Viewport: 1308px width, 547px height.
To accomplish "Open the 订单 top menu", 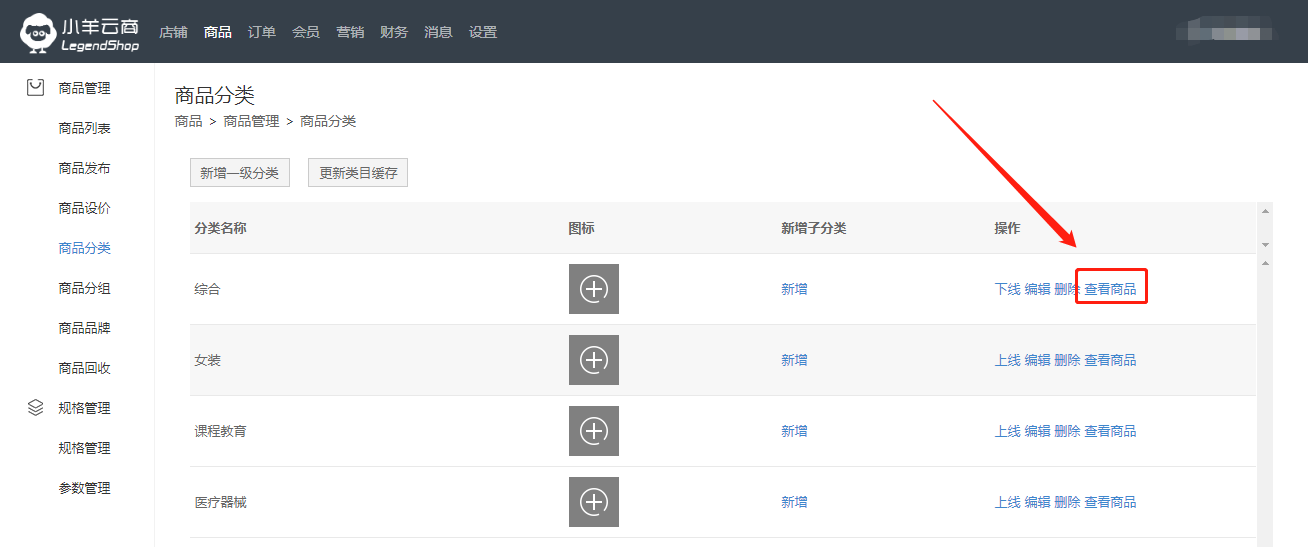I will pyautogui.click(x=262, y=32).
